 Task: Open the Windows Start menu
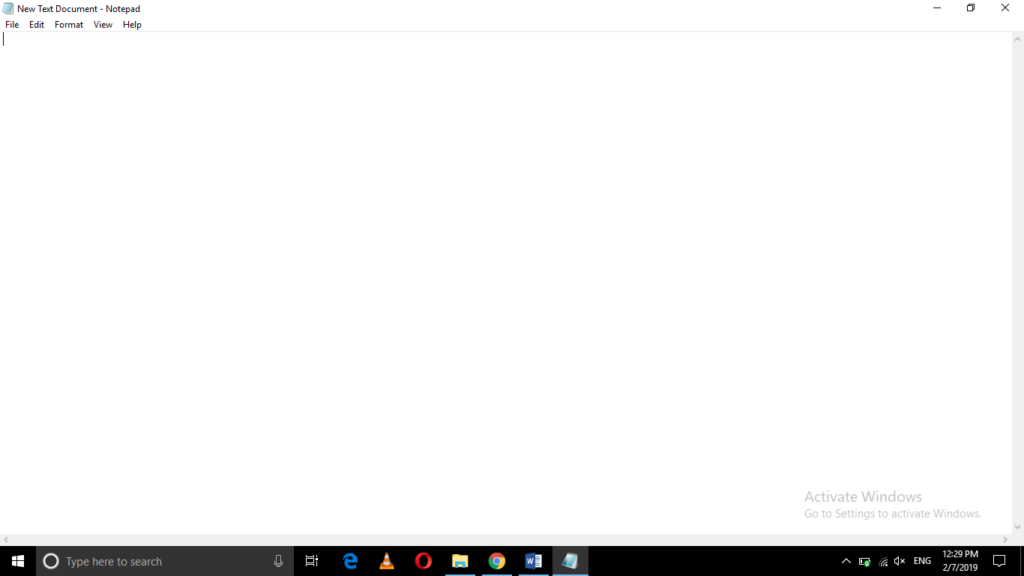point(18,561)
